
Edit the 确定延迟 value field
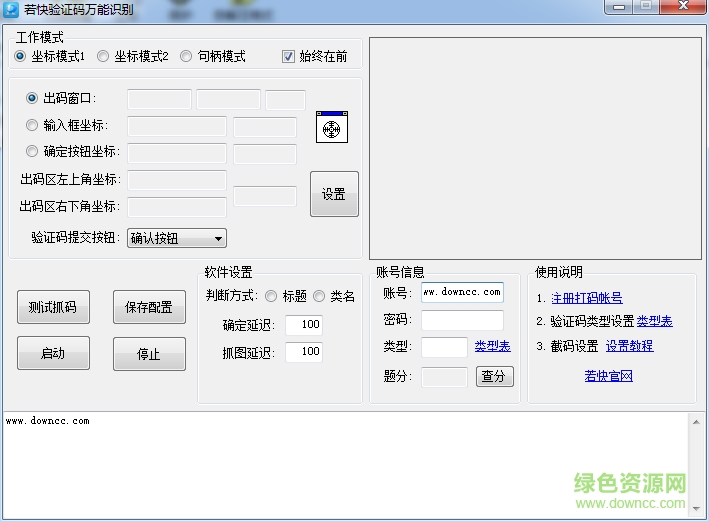[304, 325]
